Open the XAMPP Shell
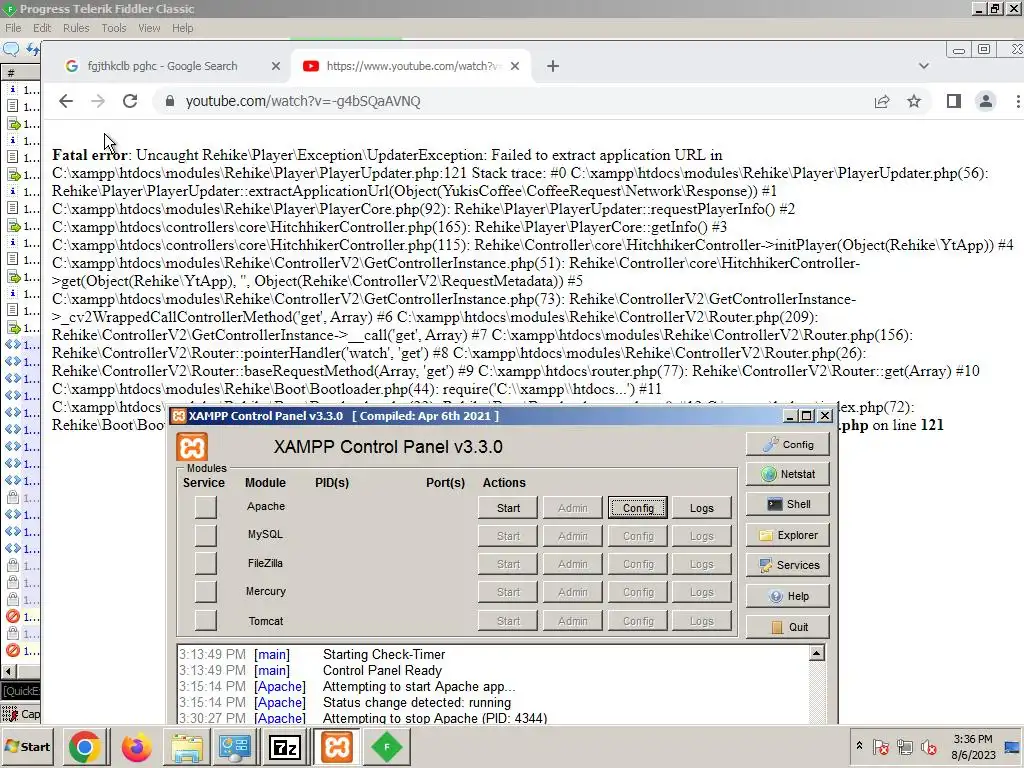Image resolution: width=1024 pixels, height=768 pixels. (x=788, y=504)
